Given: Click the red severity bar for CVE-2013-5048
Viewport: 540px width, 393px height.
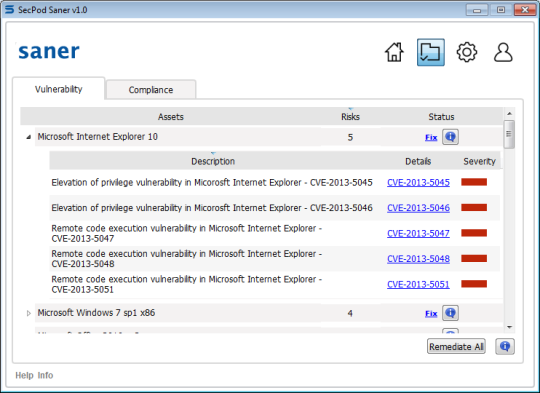Looking at the screenshot, I should click(474, 258).
